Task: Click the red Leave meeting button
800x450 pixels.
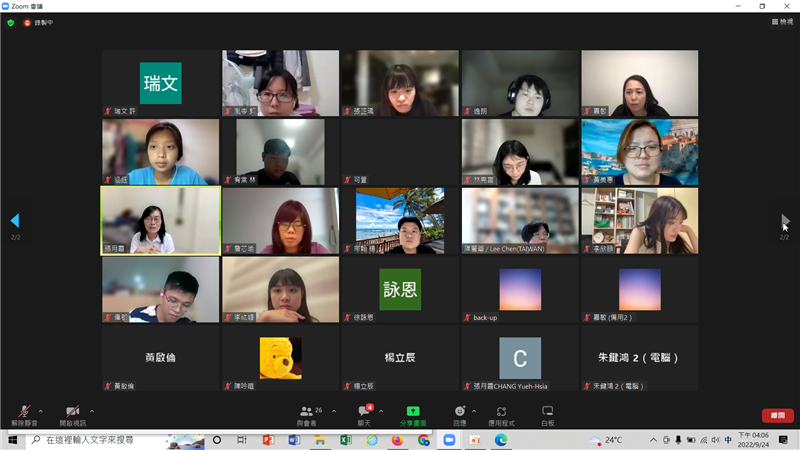Action: (x=777, y=415)
